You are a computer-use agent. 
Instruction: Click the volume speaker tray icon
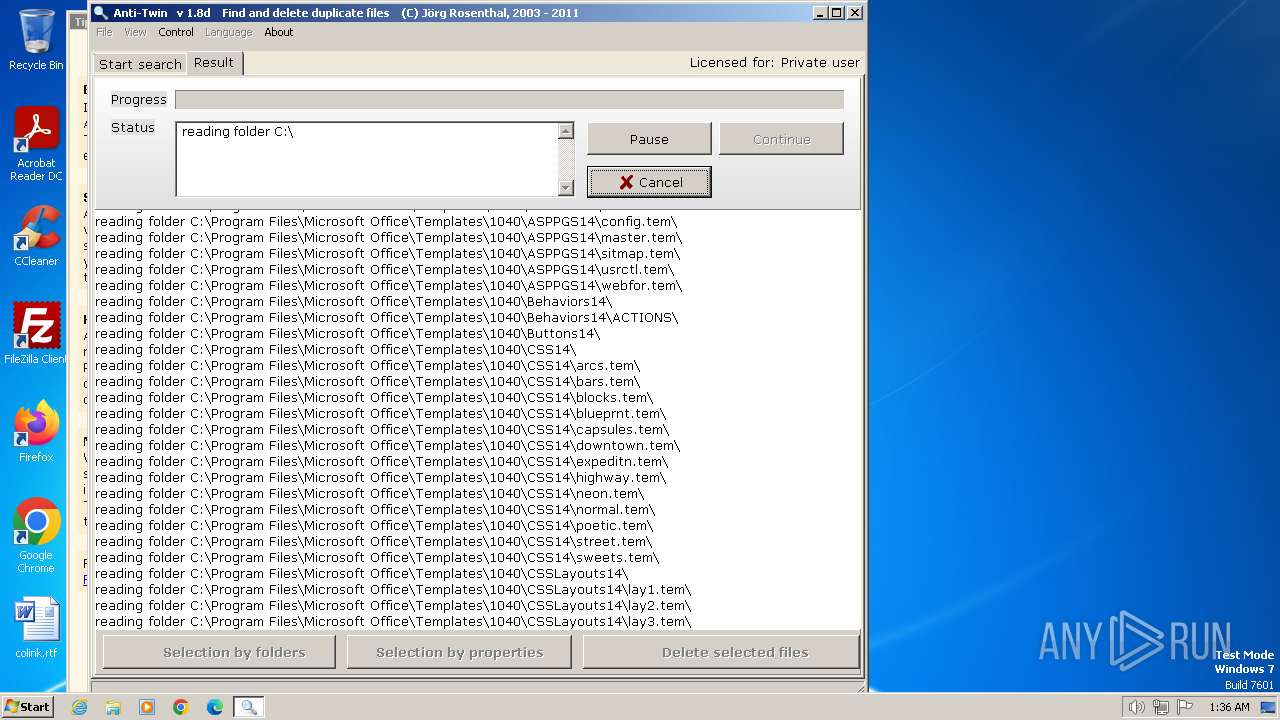tap(1136, 707)
